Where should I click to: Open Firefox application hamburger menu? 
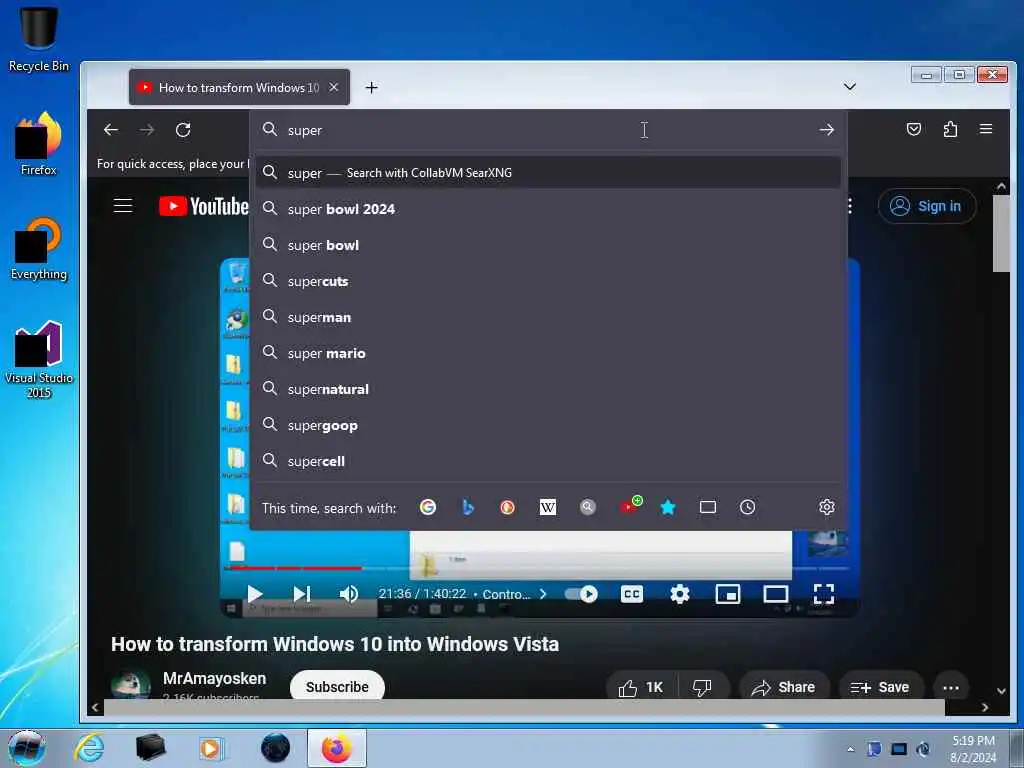pos(986,129)
